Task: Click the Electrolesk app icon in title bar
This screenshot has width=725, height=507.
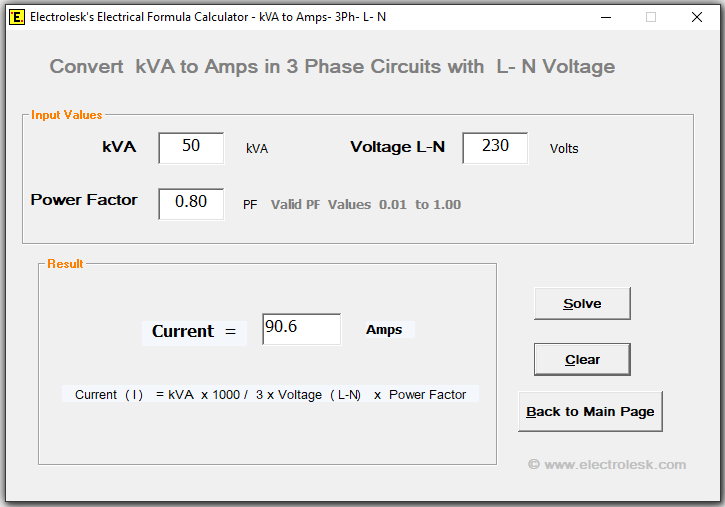Action: pos(17,17)
